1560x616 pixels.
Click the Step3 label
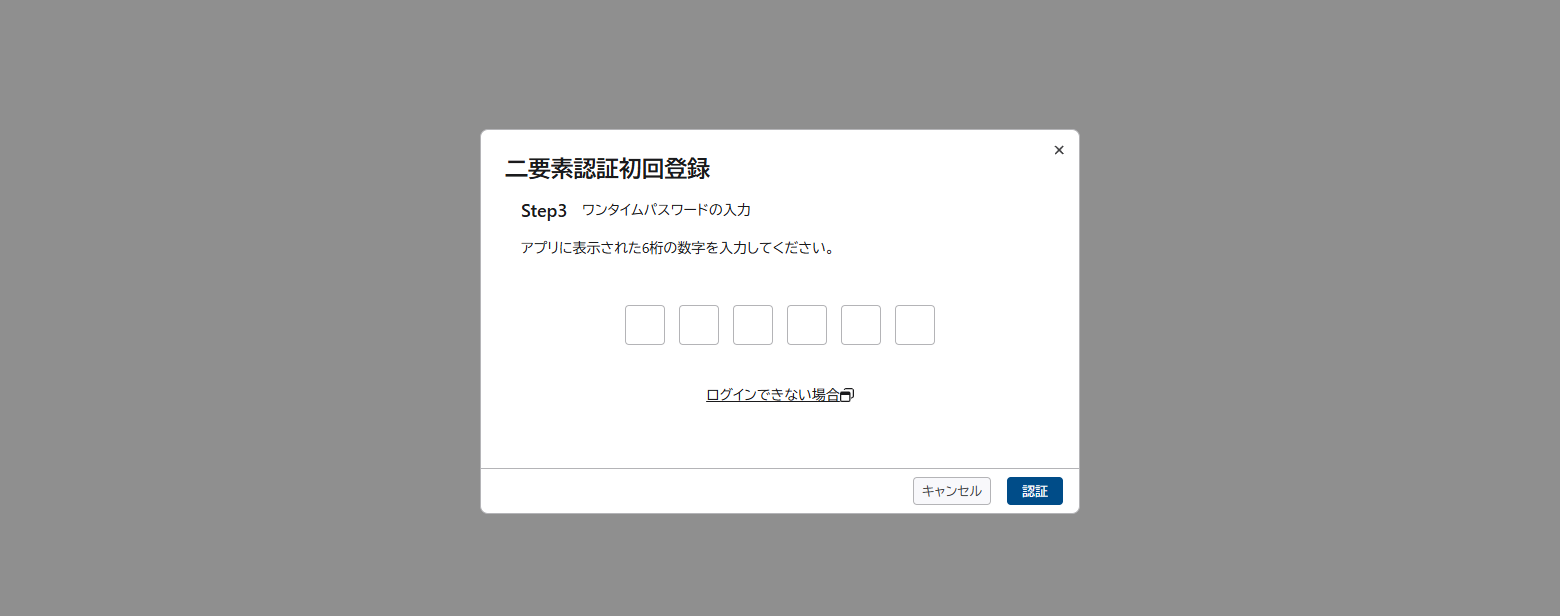[x=544, y=211]
